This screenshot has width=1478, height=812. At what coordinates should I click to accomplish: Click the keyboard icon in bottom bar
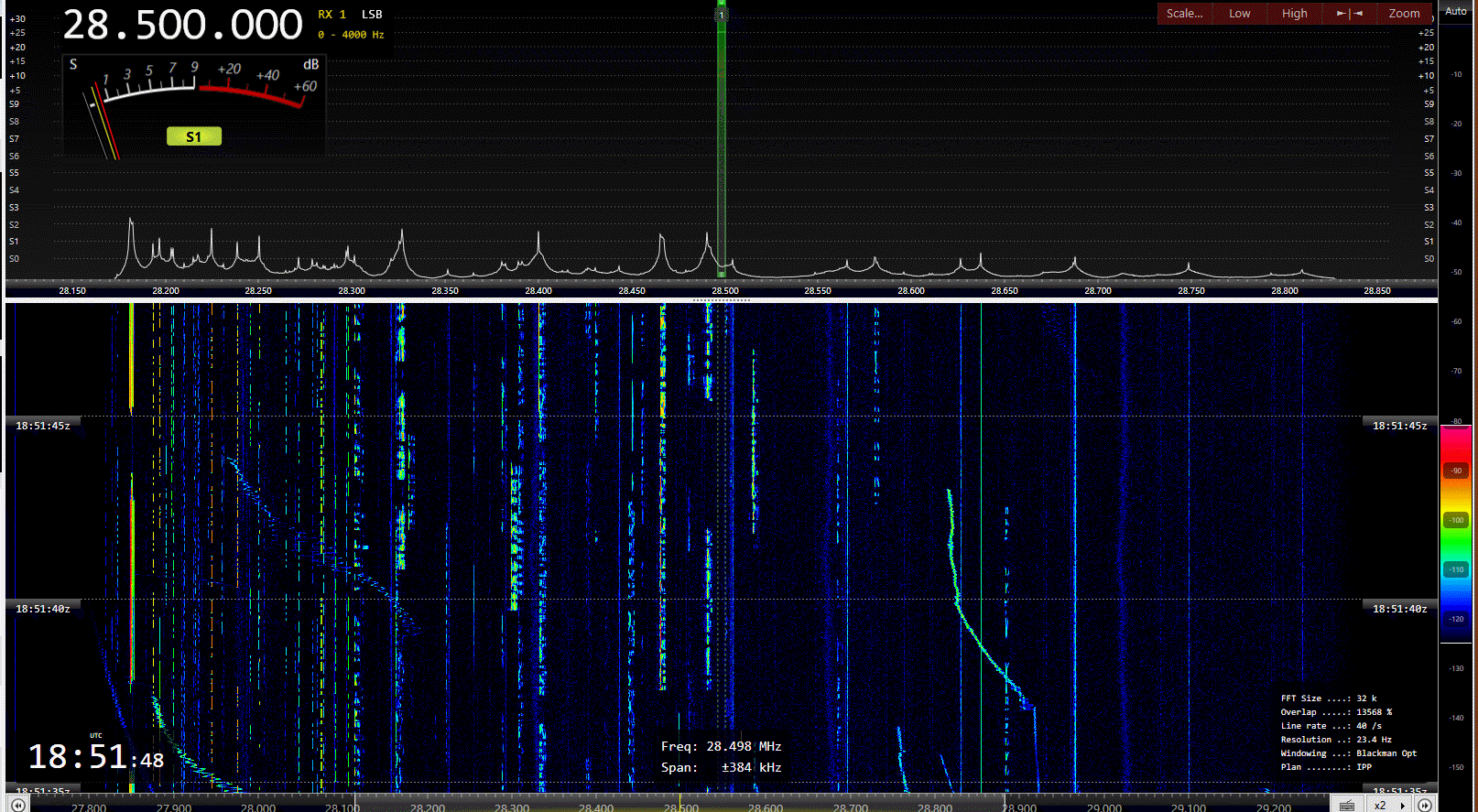pos(1346,806)
